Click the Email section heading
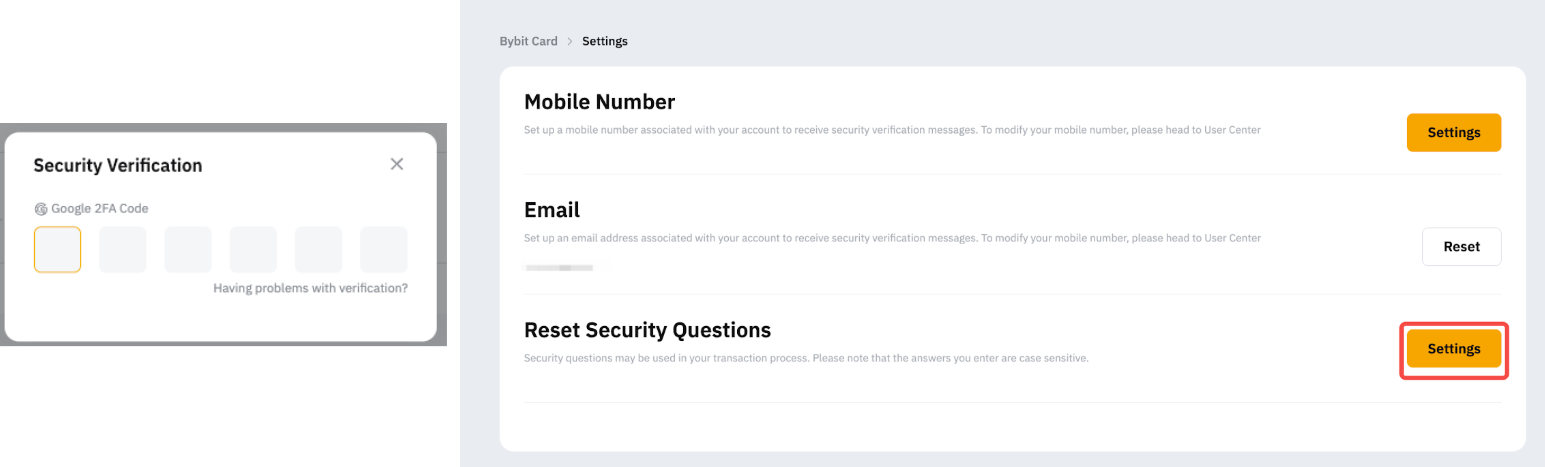This screenshot has width=1545, height=467. (552, 210)
